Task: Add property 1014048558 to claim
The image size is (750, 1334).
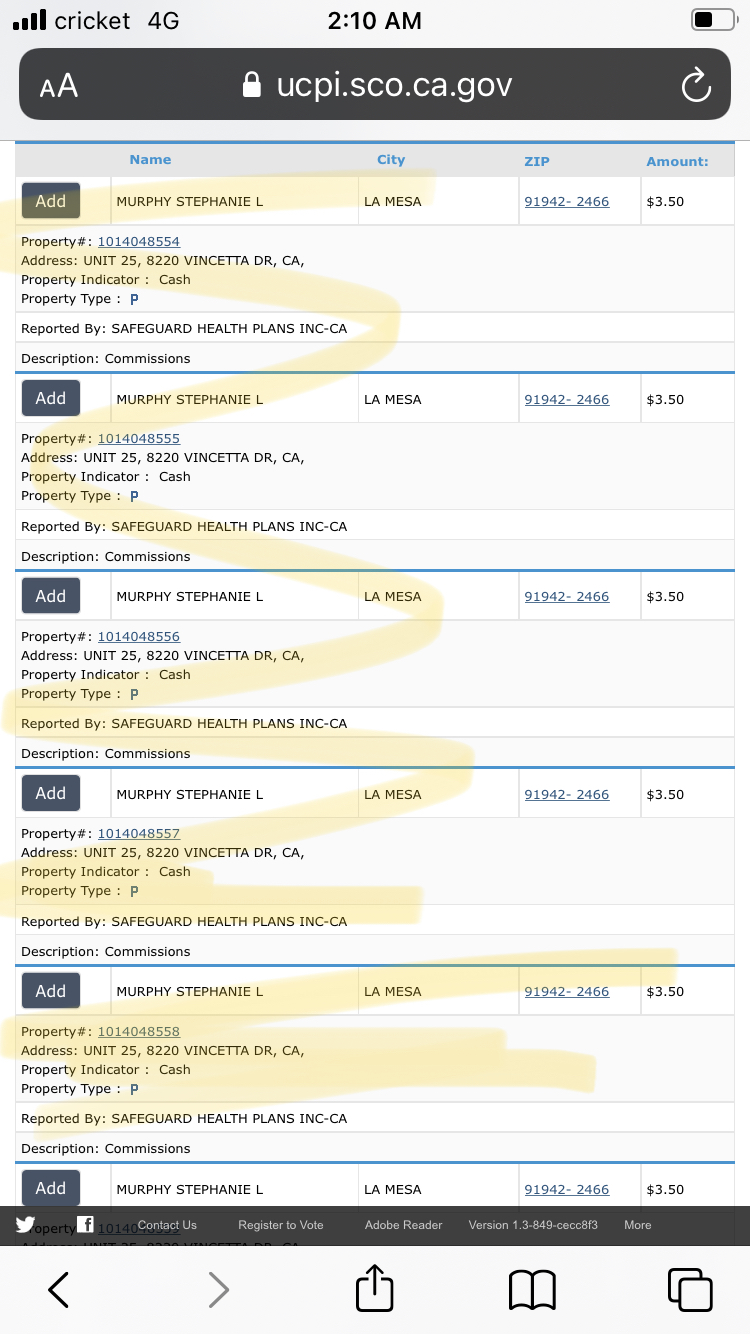Action: pyautogui.click(x=51, y=991)
